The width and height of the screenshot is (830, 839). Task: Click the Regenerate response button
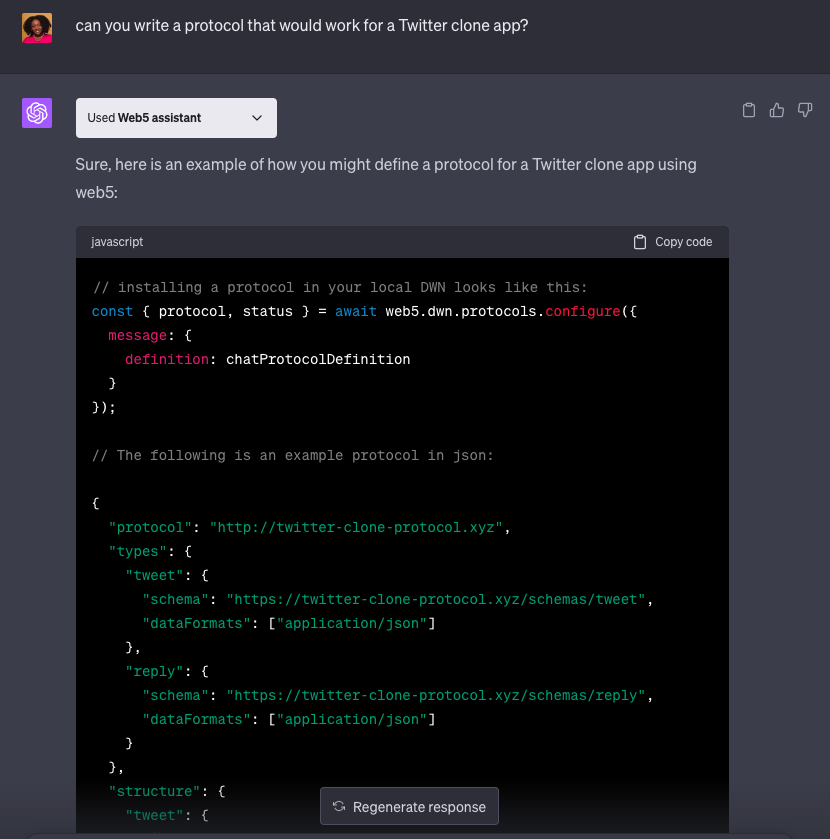[x=409, y=806]
